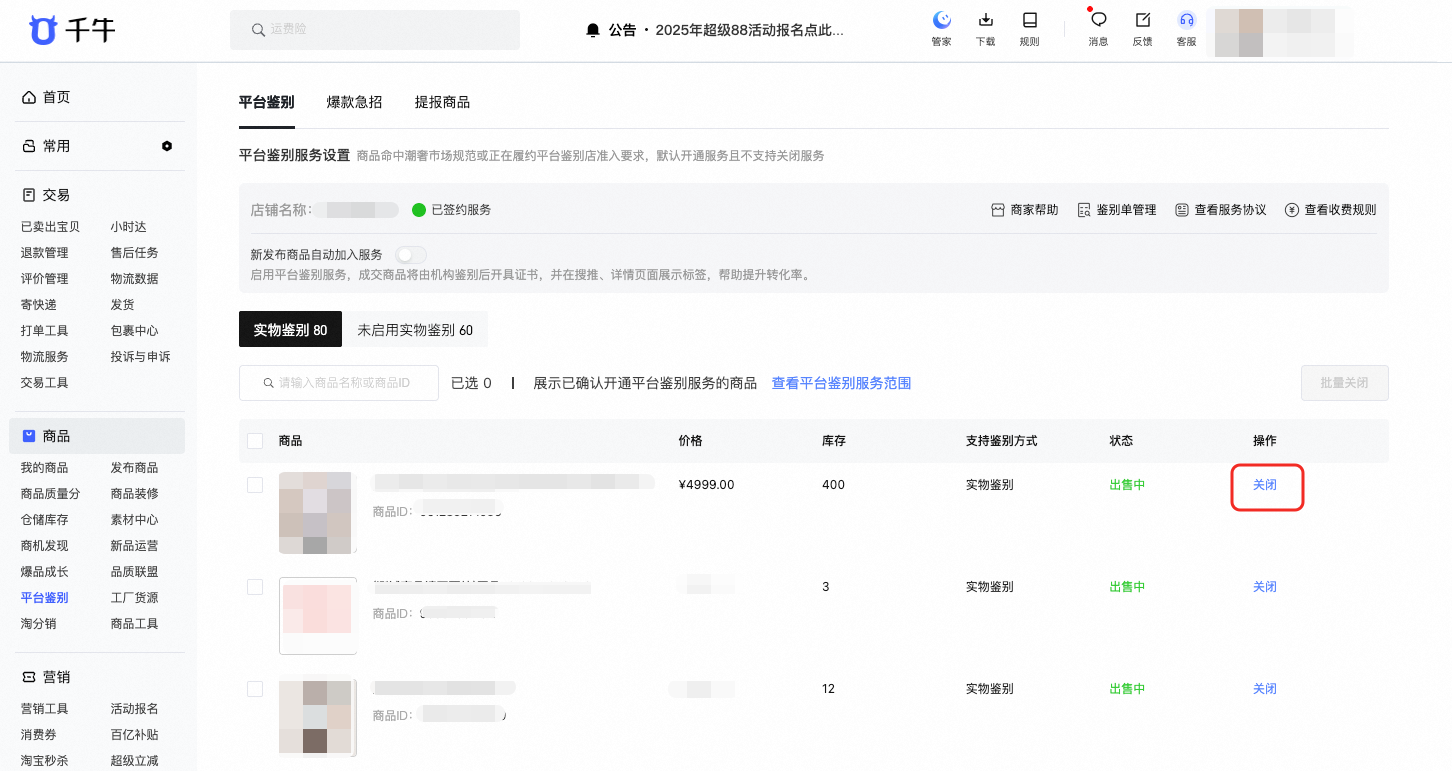Screen dimensions: 1452x771
Task: Open 淘分销 in the sidebar
Action: 38,624
